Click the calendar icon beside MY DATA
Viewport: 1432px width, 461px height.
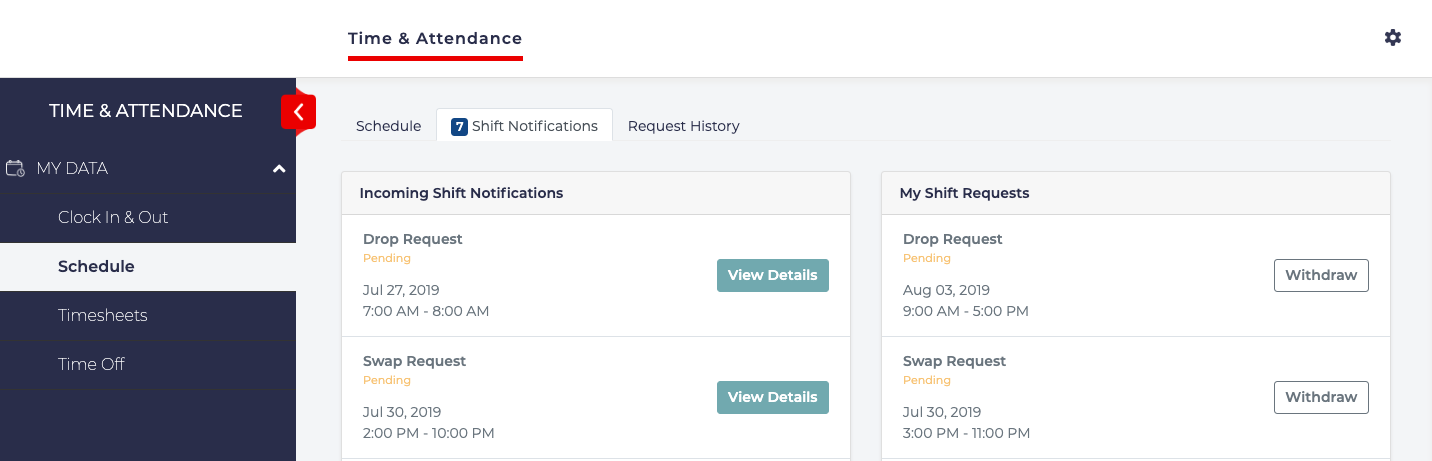pos(15,168)
